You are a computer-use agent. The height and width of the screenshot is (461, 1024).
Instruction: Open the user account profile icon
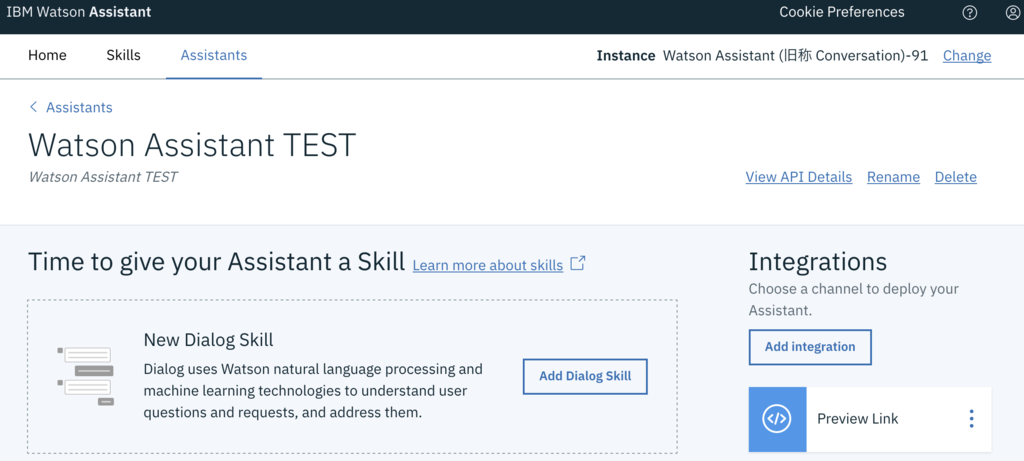click(1012, 13)
